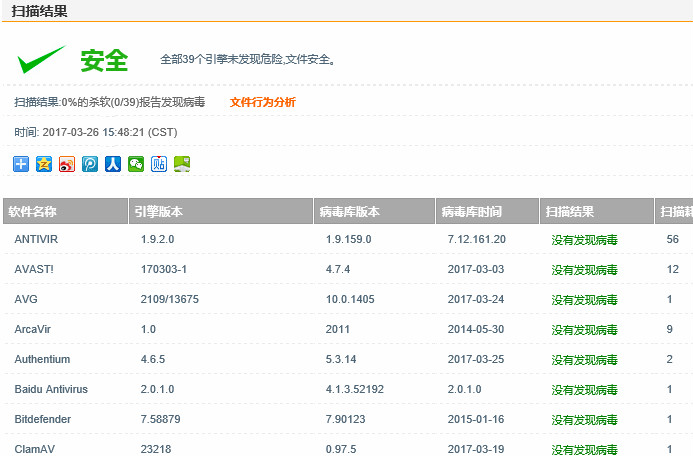Click database date 2017-03-25
This screenshot has width=693, height=456.
click(x=476, y=359)
